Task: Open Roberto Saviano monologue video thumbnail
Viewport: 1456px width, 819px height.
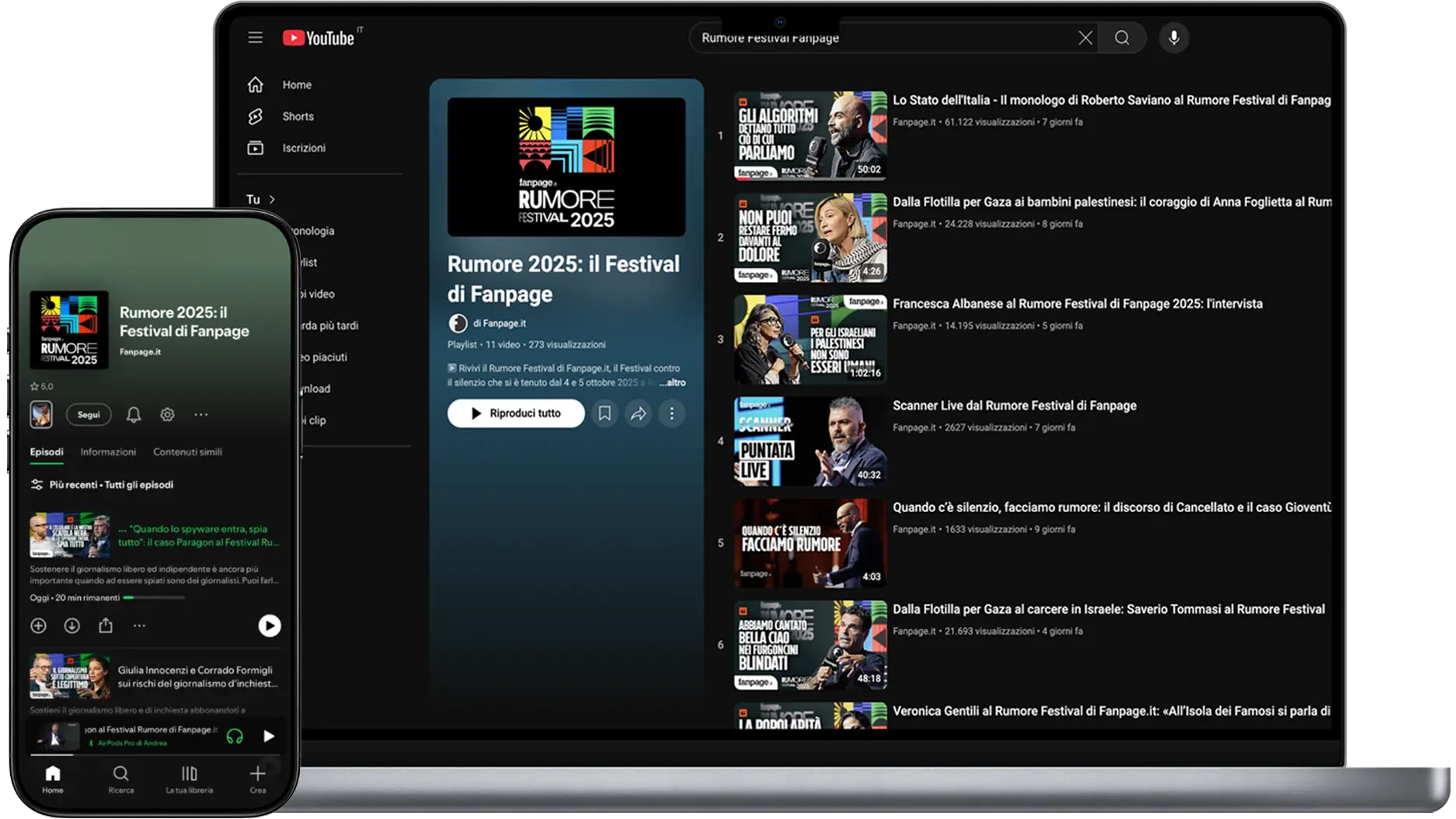Action: coord(810,136)
